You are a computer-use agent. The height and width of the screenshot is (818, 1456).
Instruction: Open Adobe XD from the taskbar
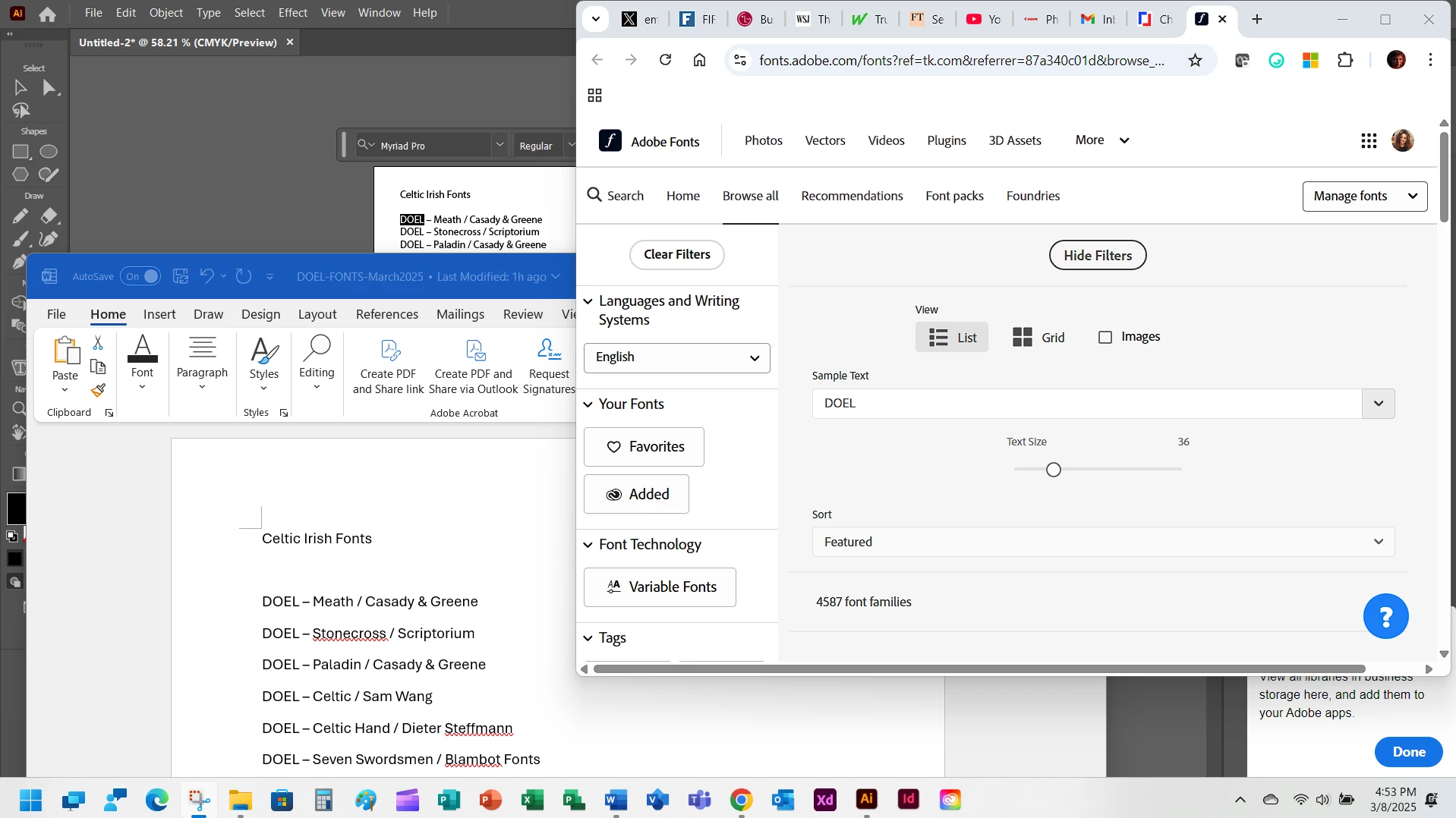[825, 799]
